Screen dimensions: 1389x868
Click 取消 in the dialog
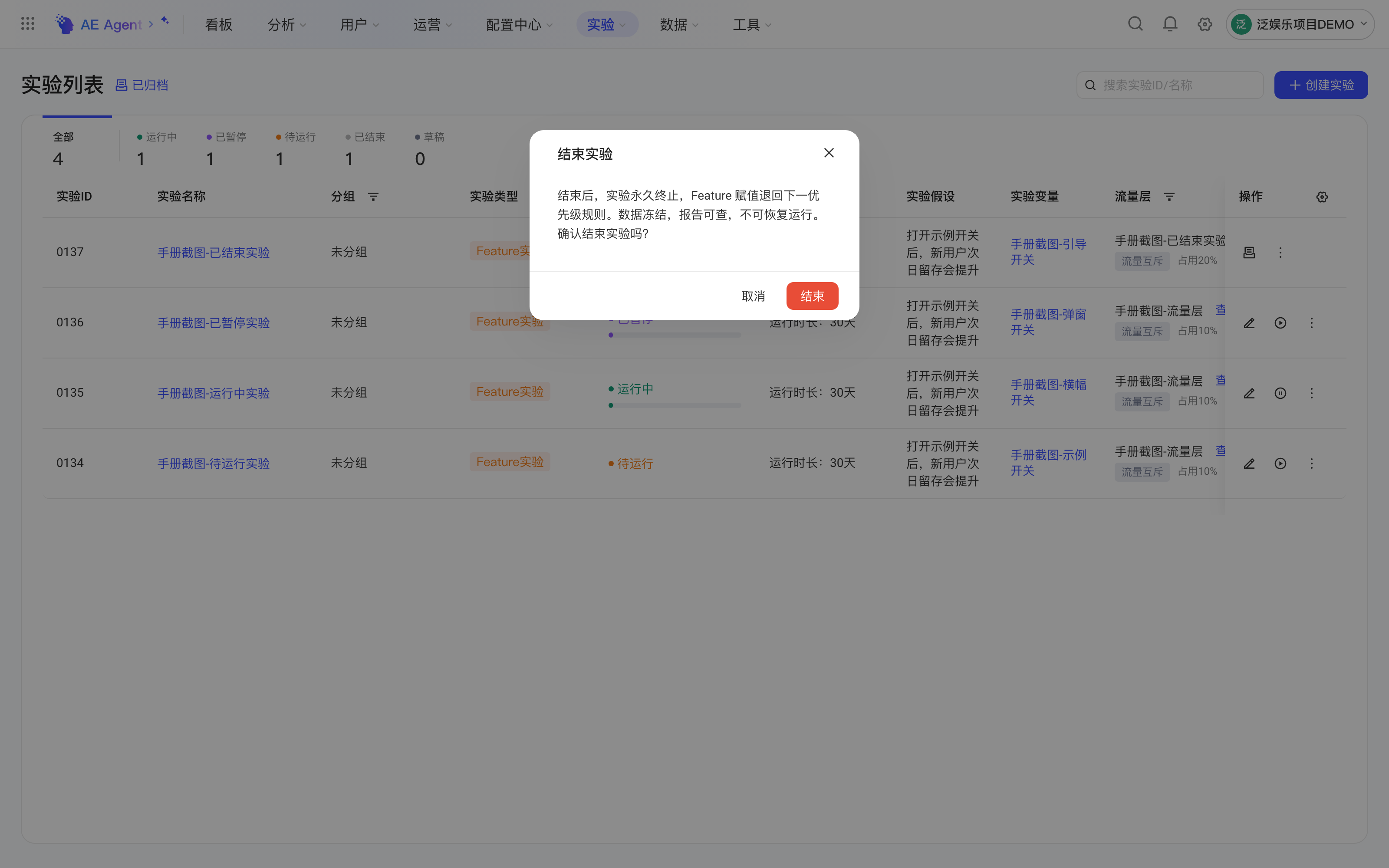click(753, 296)
